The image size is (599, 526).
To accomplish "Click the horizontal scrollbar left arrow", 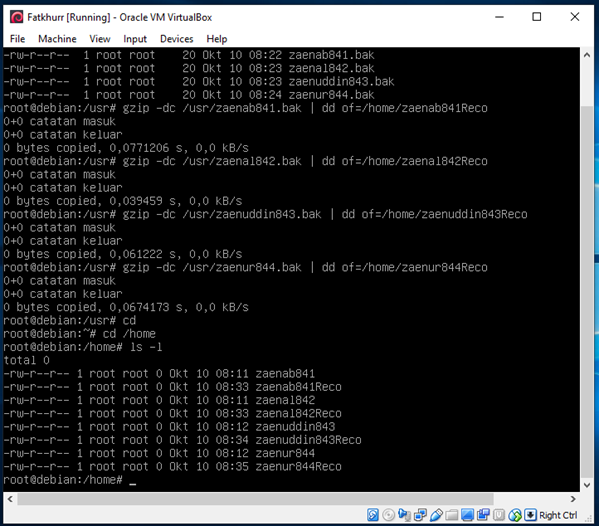I will (10, 499).
